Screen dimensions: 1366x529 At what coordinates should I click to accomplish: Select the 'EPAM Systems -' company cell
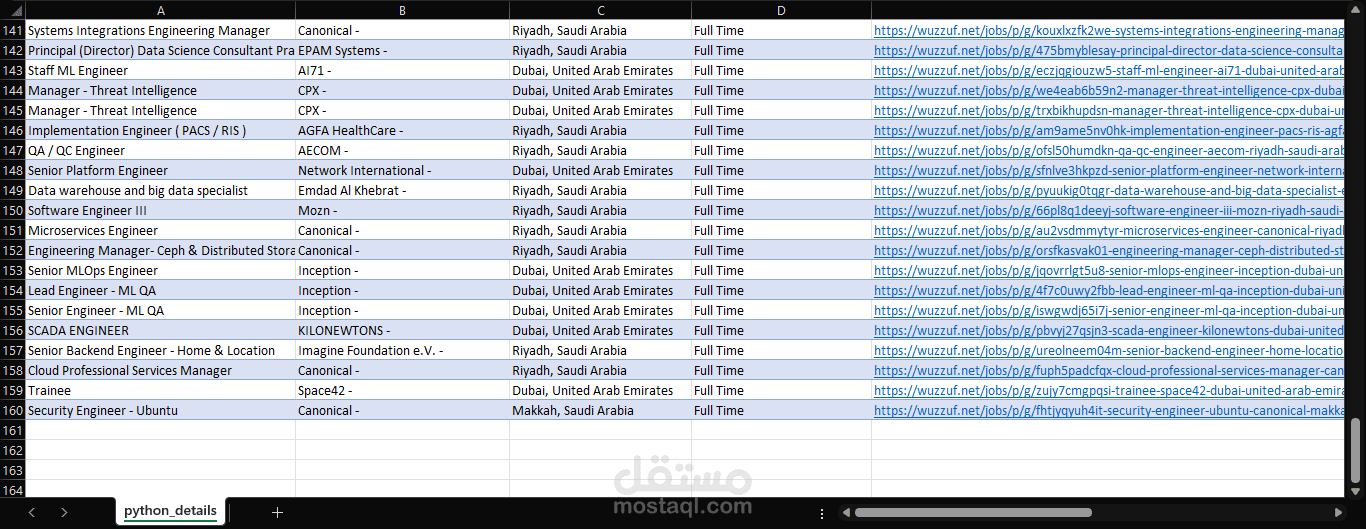click(402, 50)
